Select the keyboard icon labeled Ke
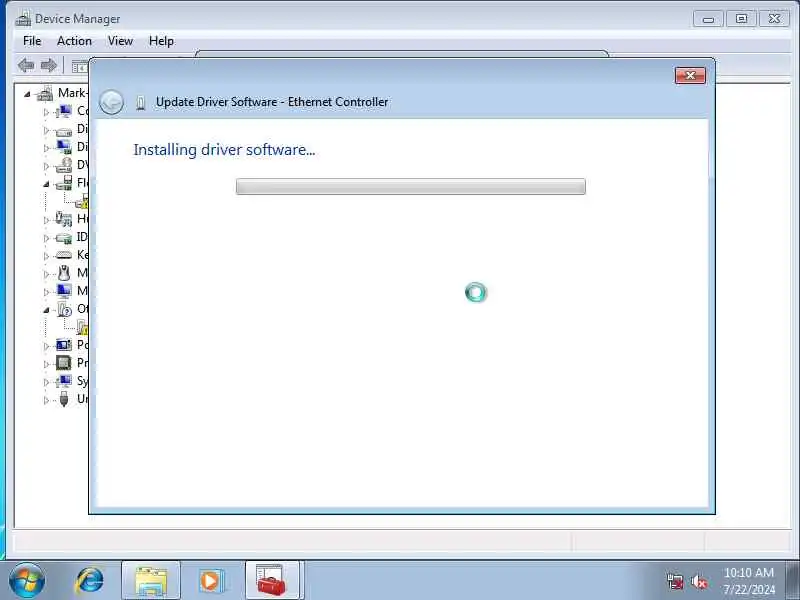The width and height of the screenshot is (800, 600). click(x=64, y=255)
